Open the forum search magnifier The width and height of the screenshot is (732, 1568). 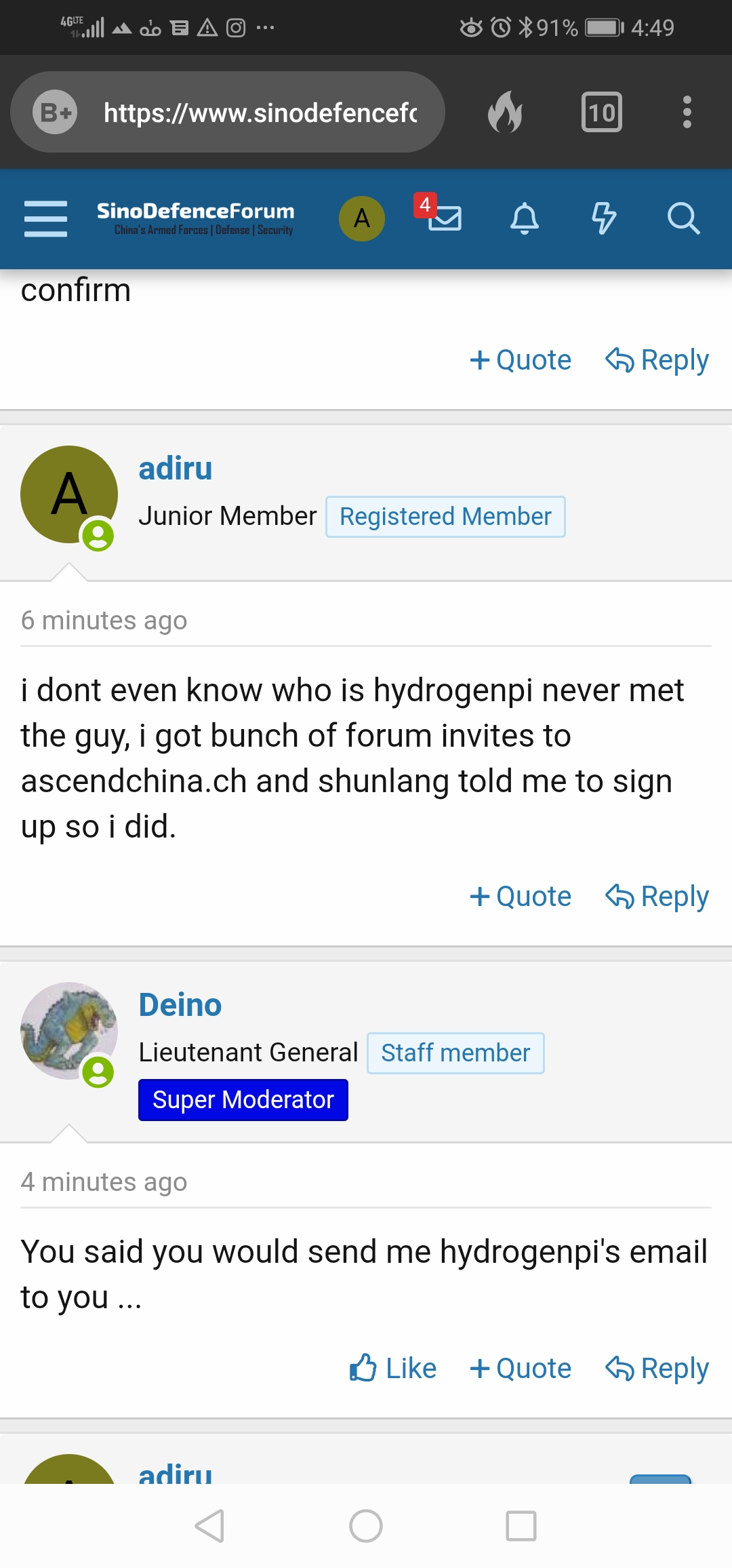pos(683,218)
